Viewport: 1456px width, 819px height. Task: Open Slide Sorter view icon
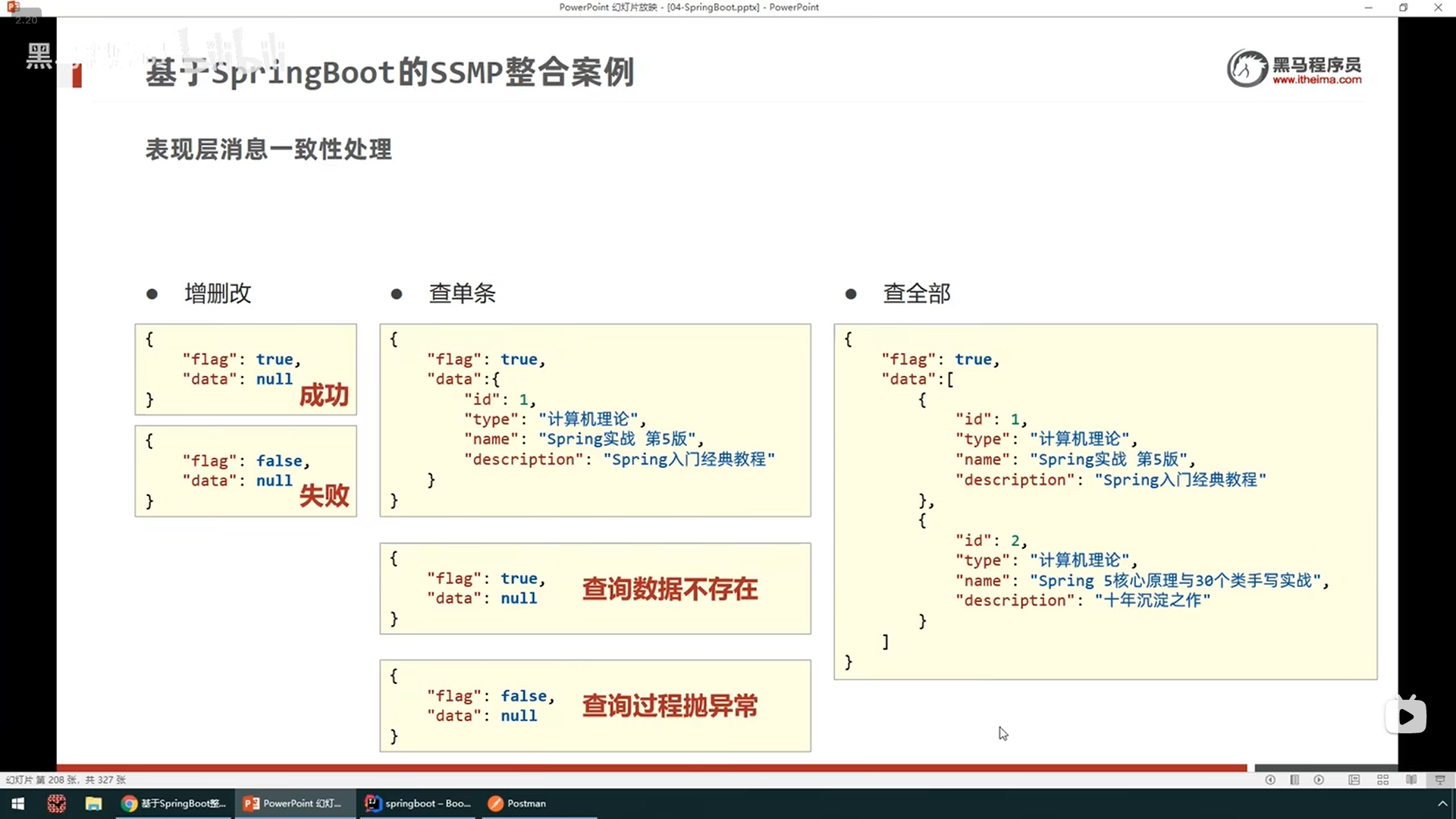[1382, 780]
